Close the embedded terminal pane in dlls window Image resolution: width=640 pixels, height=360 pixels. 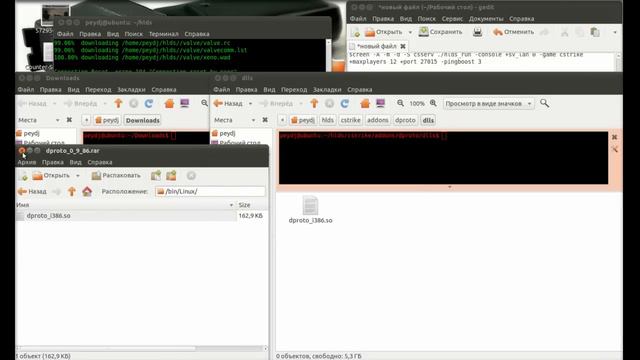click(x=614, y=138)
